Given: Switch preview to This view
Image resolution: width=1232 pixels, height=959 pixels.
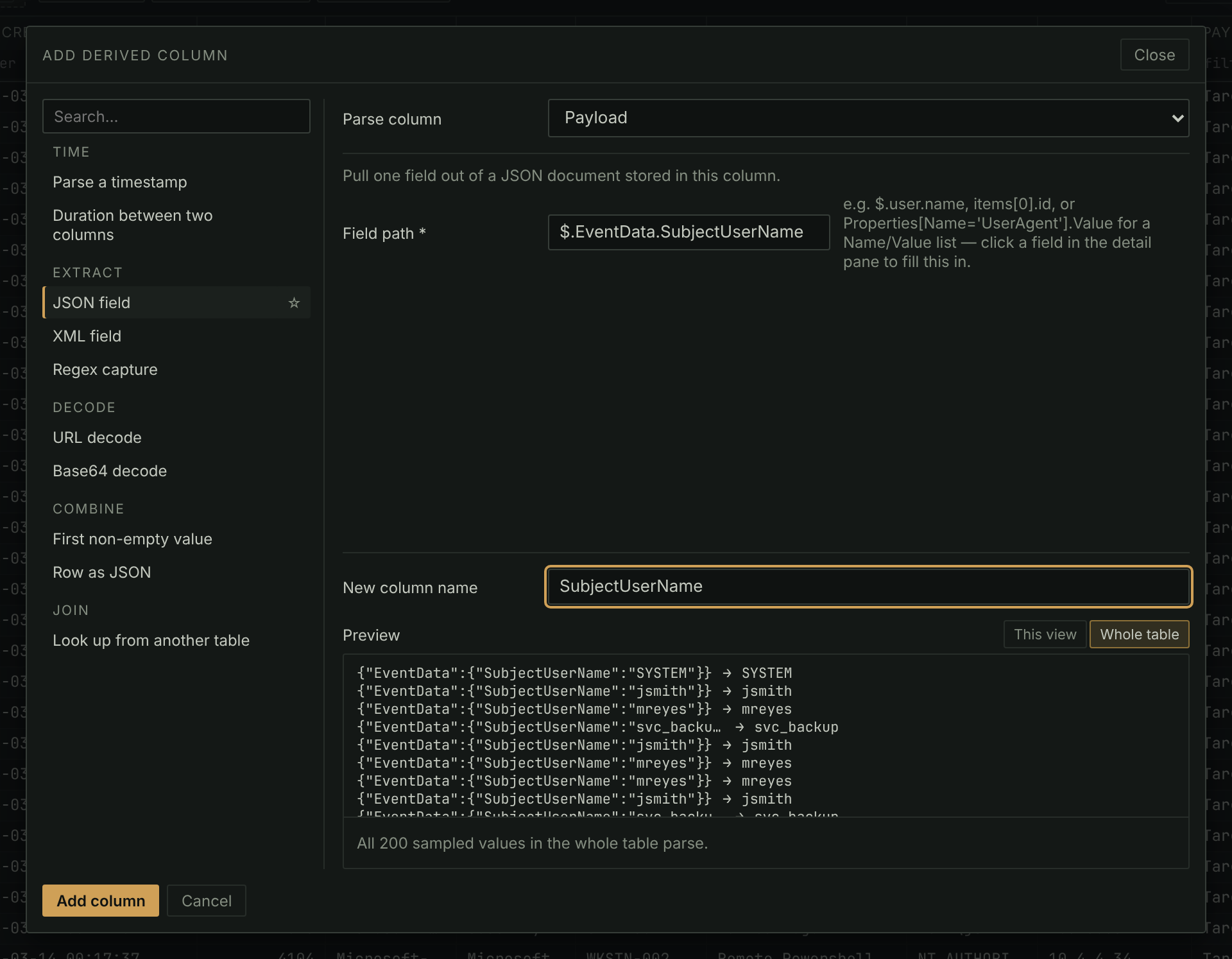Looking at the screenshot, I should [1045, 634].
